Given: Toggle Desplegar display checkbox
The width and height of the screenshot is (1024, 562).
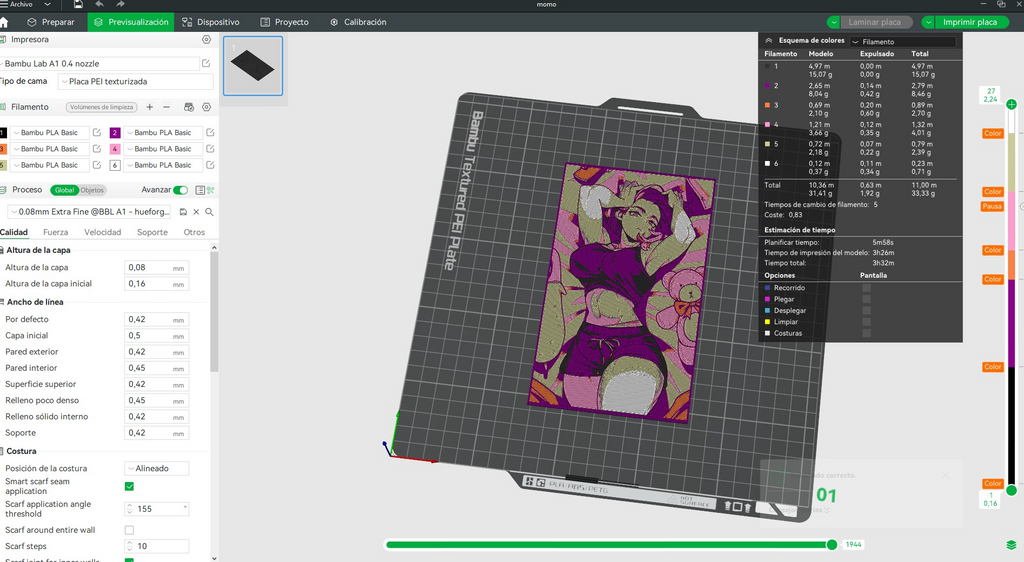Looking at the screenshot, I should coord(867,311).
